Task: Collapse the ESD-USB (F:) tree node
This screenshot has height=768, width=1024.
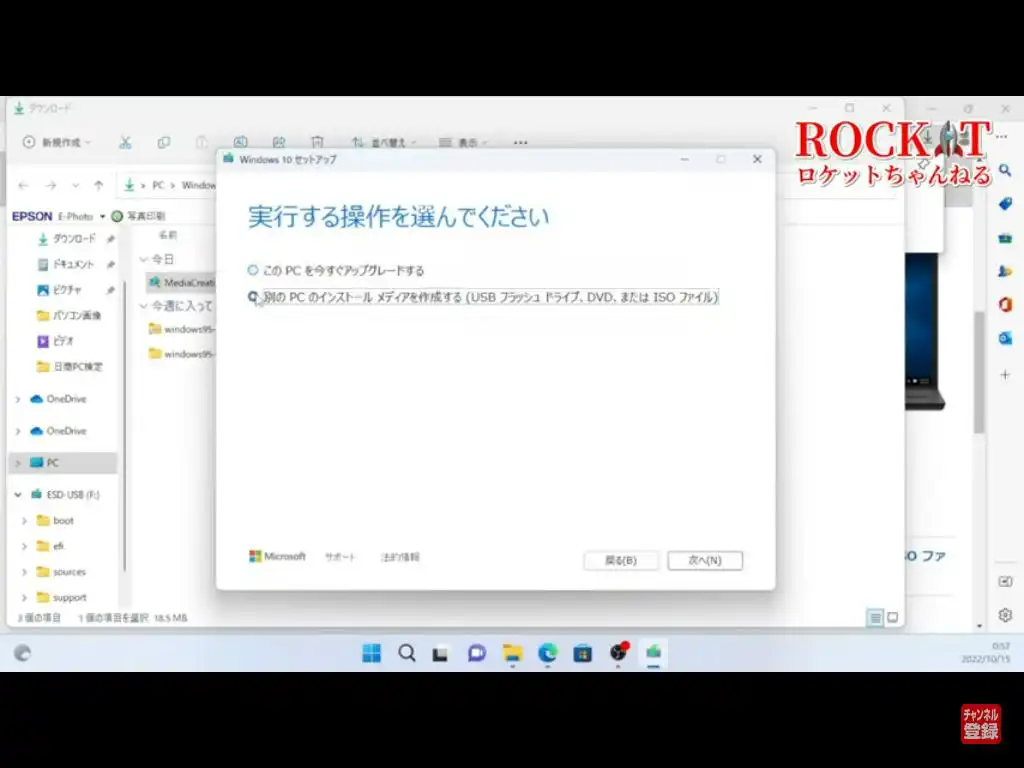Action: point(18,495)
